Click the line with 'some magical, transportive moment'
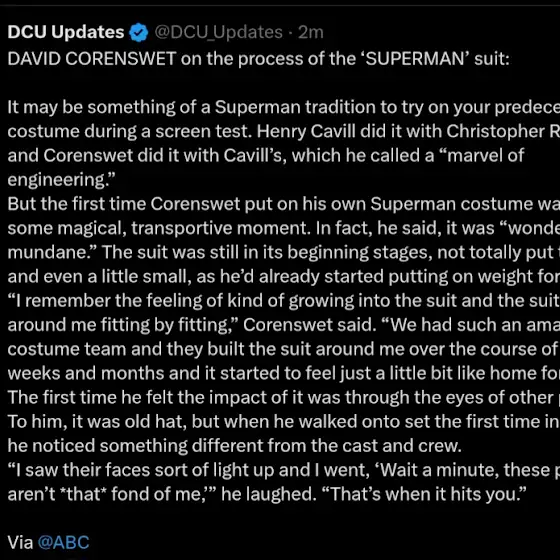Viewport: 560px width, 560px height. click(x=284, y=228)
